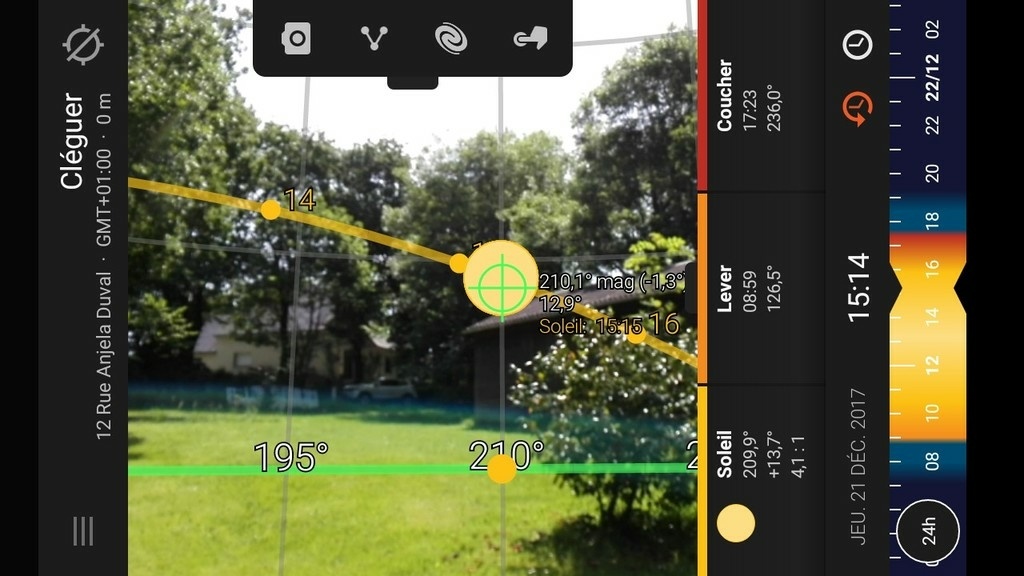Tap the 14 hour marker on sun path
The image size is (1024, 576).
270,210
